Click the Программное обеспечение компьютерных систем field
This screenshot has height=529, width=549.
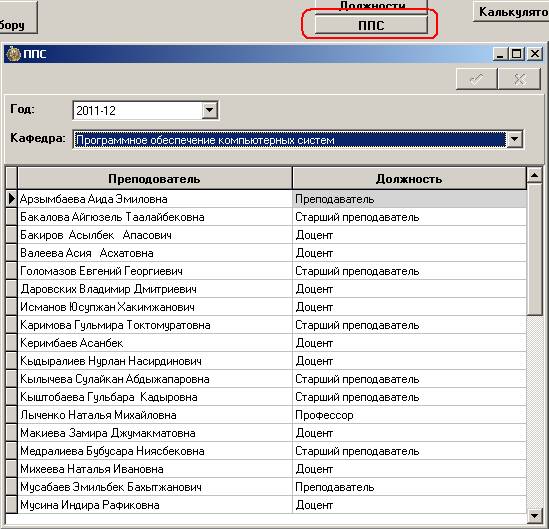(290, 140)
